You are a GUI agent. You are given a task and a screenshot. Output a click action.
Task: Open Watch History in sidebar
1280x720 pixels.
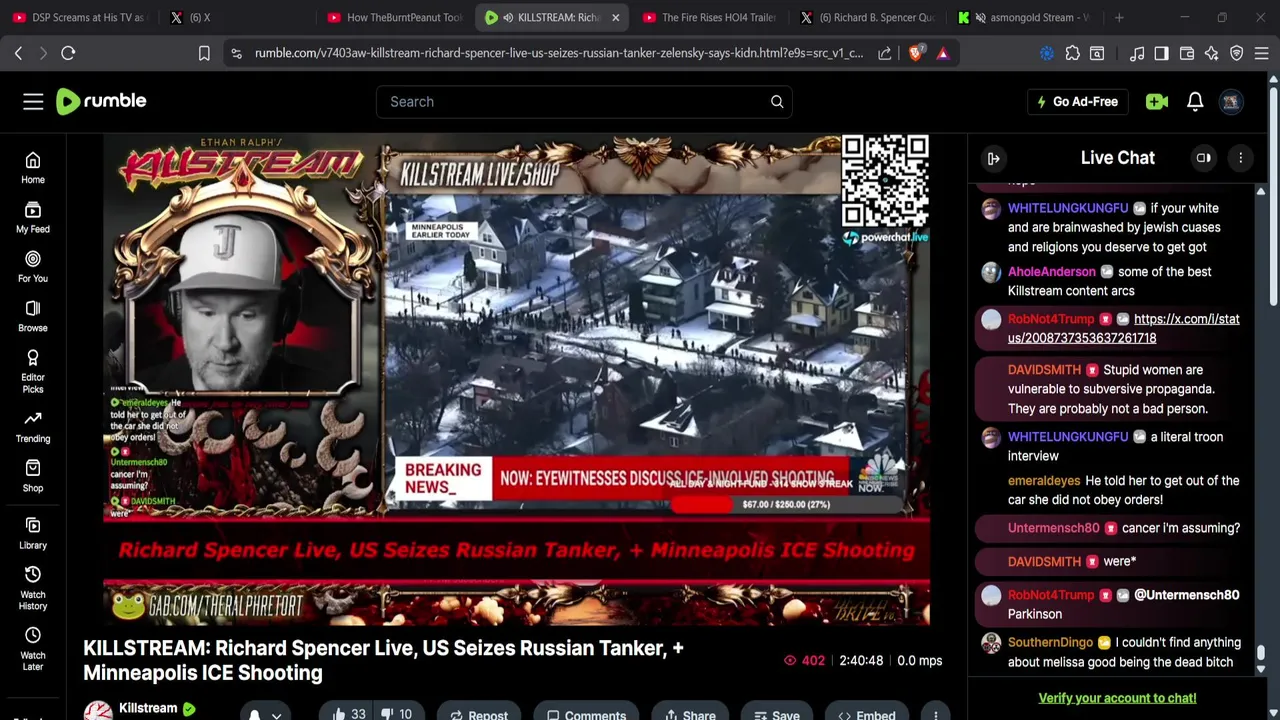(x=33, y=588)
